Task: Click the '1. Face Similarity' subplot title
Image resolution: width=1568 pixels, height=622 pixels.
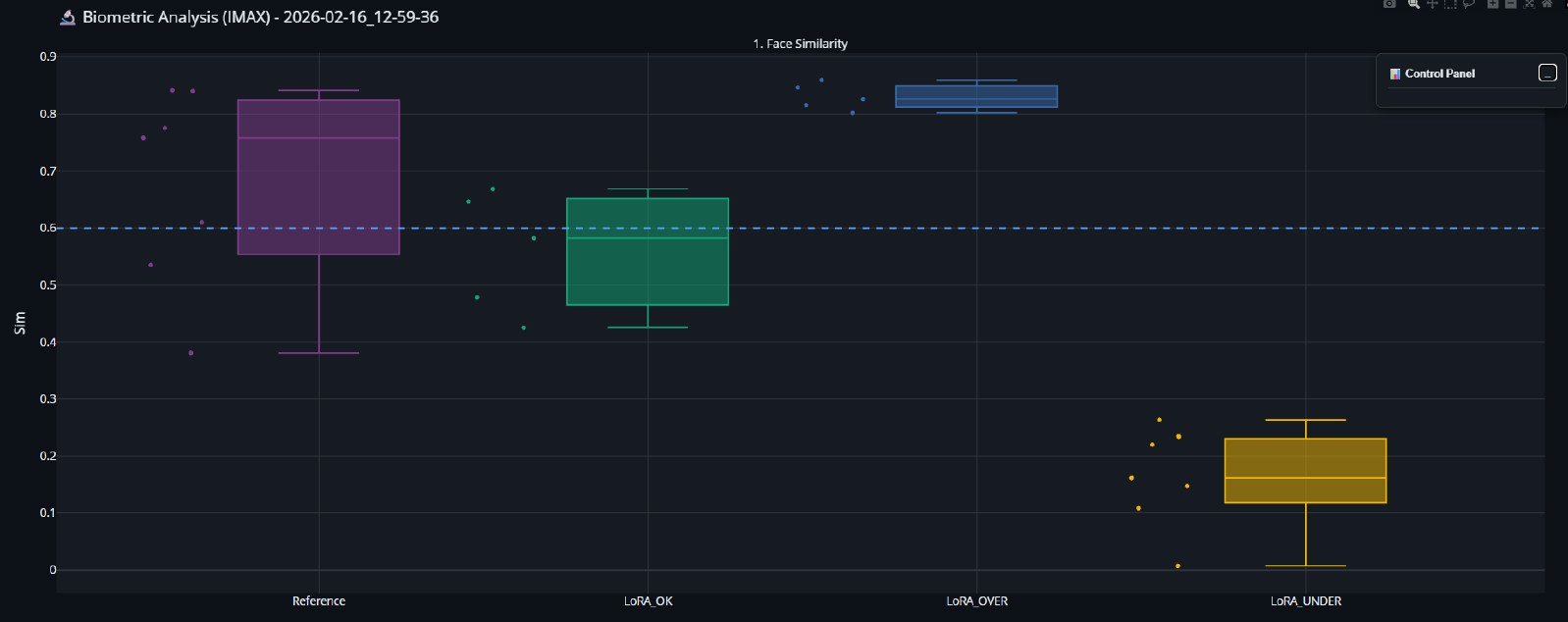Action: (800, 44)
